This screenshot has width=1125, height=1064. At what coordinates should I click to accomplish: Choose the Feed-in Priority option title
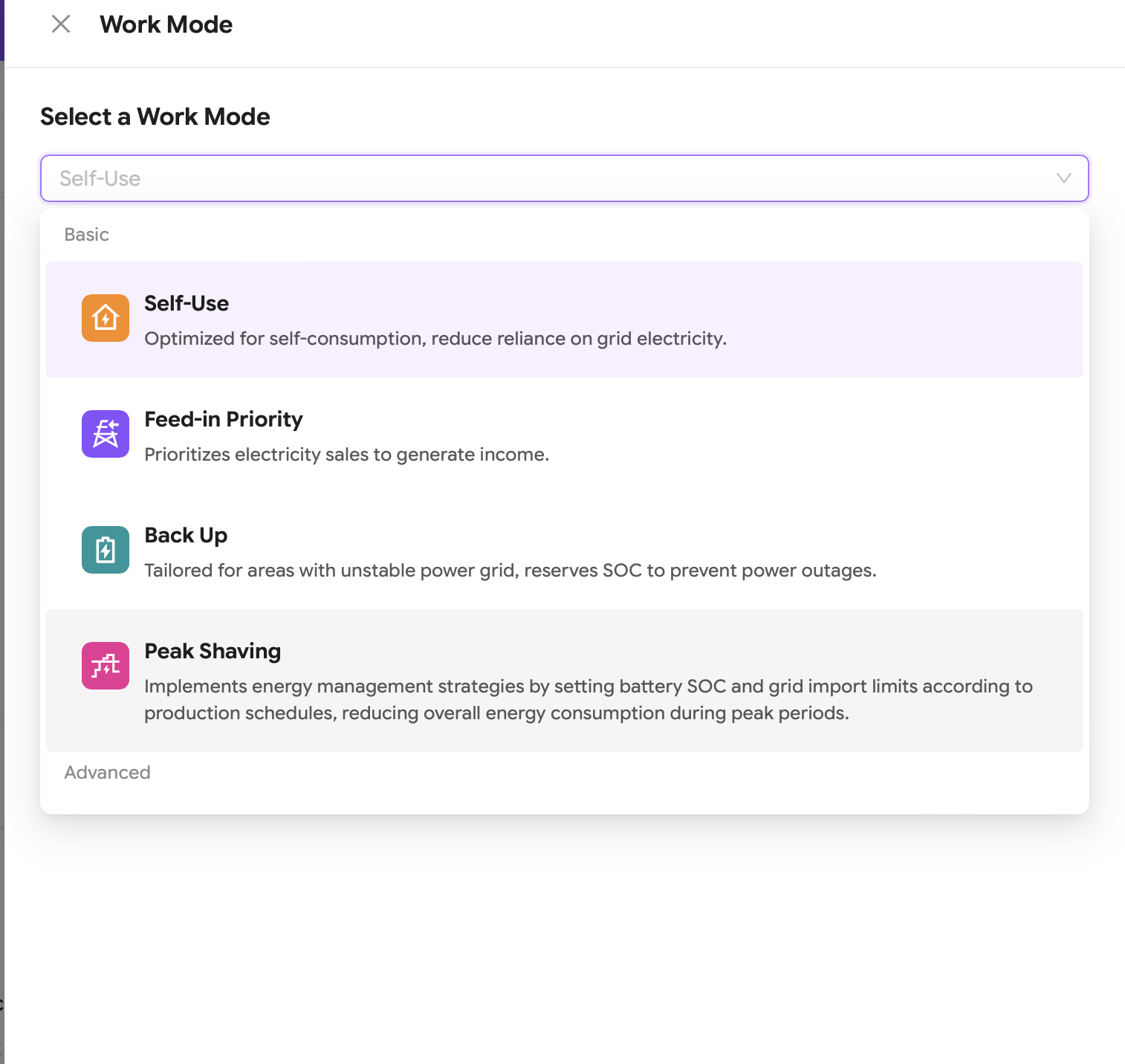[224, 419]
